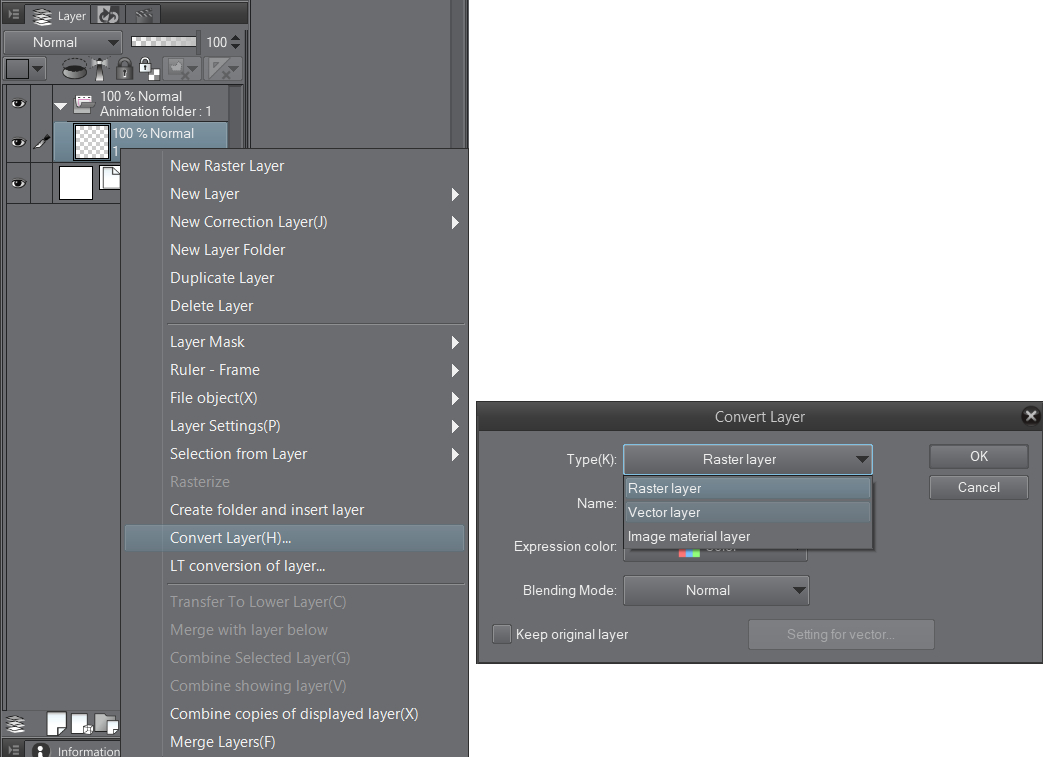Switch to the Information tab
The height and width of the screenshot is (757, 1043).
pyautogui.click(x=74, y=750)
